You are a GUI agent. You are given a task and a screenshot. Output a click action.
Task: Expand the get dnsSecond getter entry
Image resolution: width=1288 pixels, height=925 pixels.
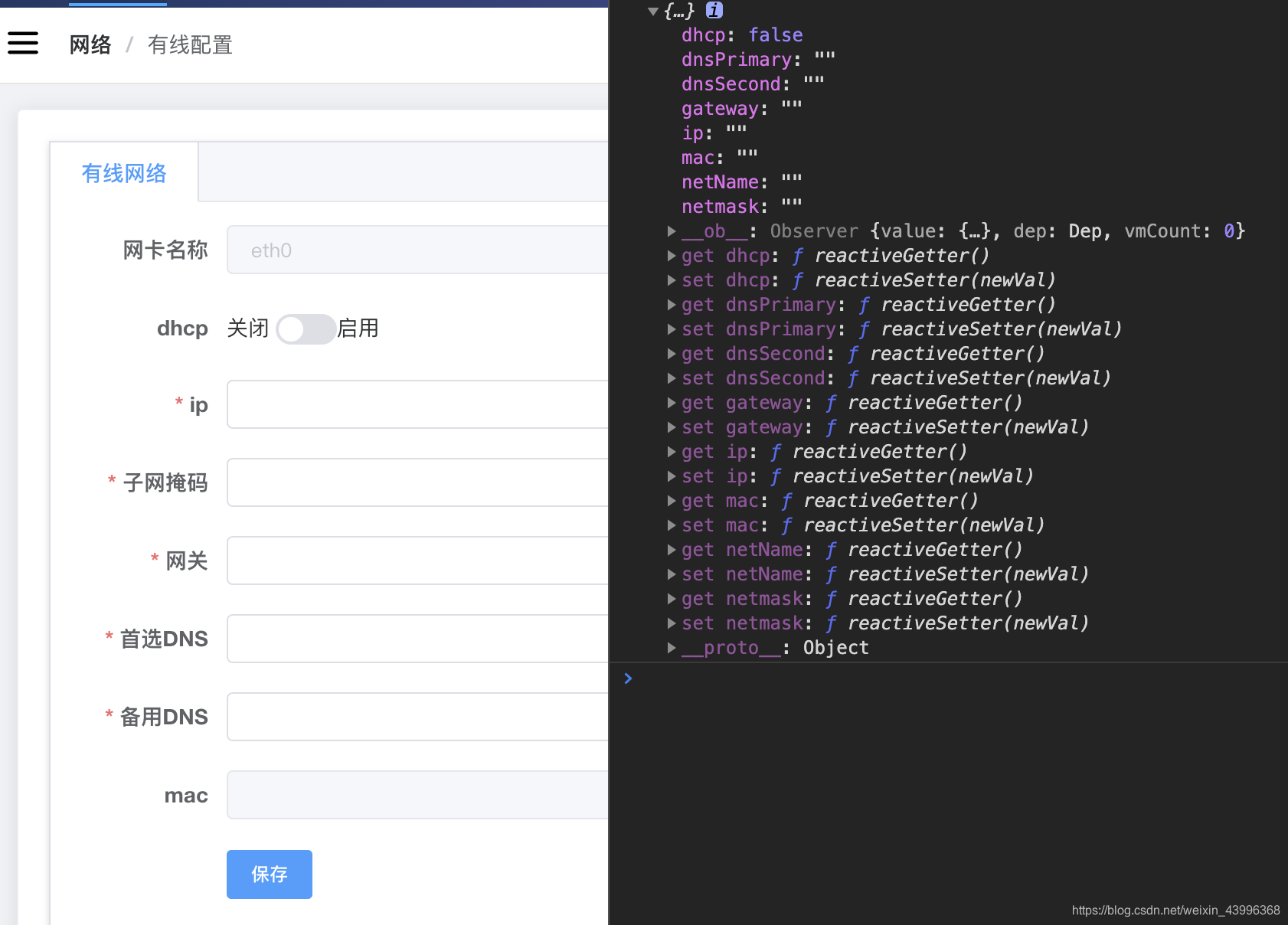click(x=672, y=353)
